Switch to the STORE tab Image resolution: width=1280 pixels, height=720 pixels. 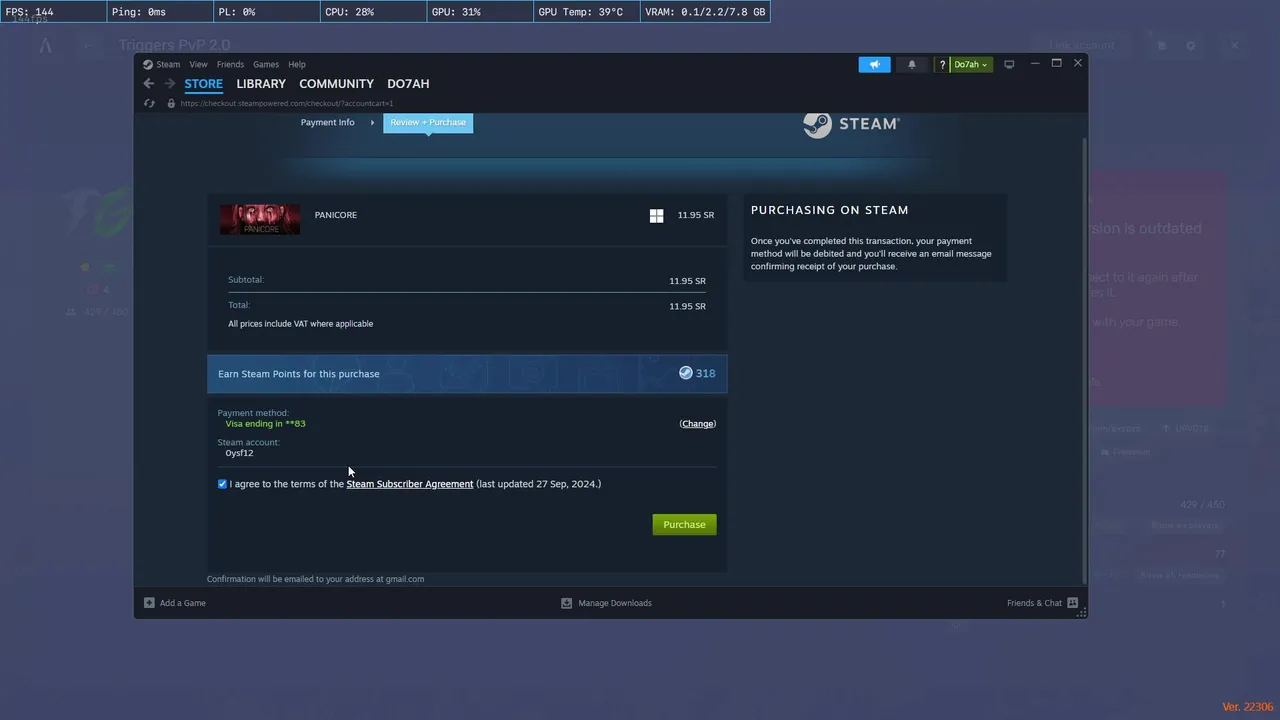tap(203, 84)
